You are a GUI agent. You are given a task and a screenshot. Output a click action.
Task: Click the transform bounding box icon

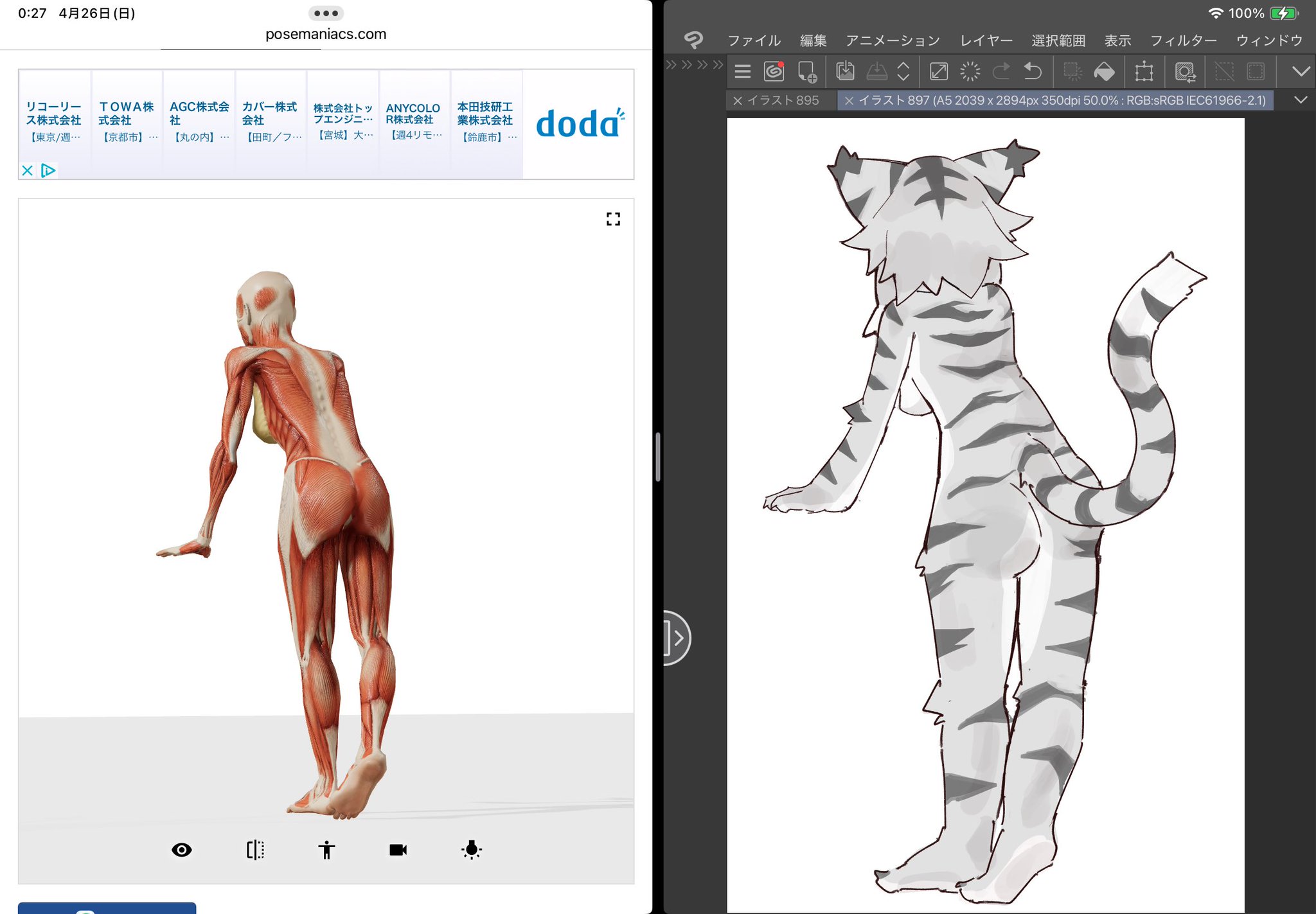1144,71
